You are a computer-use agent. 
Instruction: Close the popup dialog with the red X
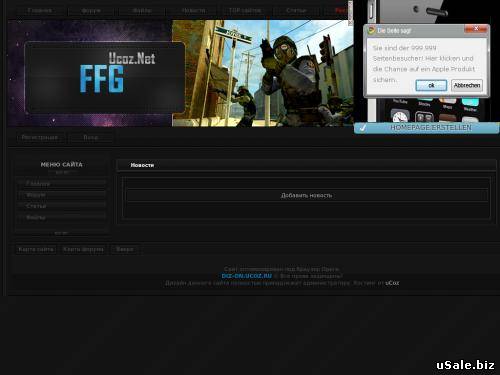coord(476,29)
